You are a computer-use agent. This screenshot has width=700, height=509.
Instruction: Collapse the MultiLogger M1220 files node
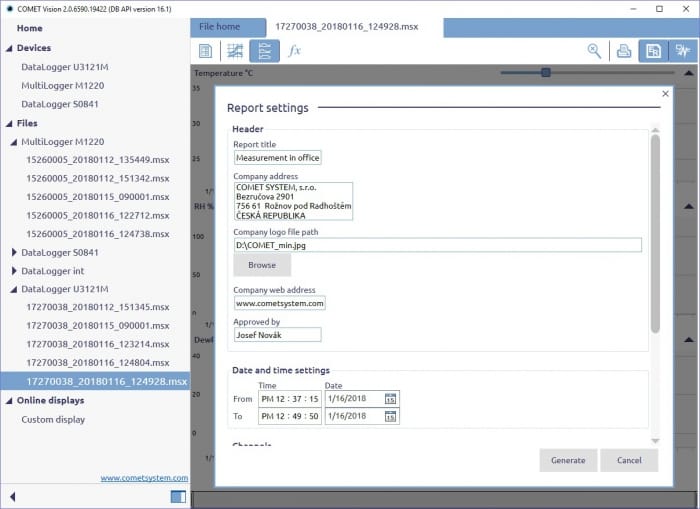tap(14, 142)
